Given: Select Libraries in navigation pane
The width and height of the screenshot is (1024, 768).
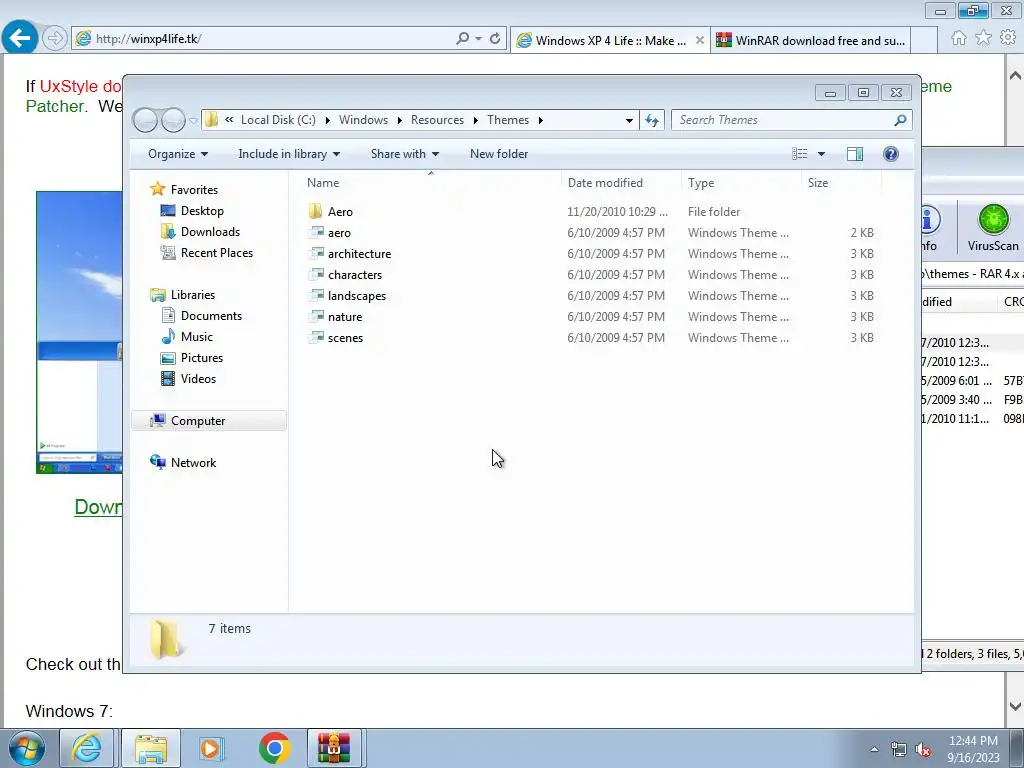Looking at the screenshot, I should click(193, 295).
